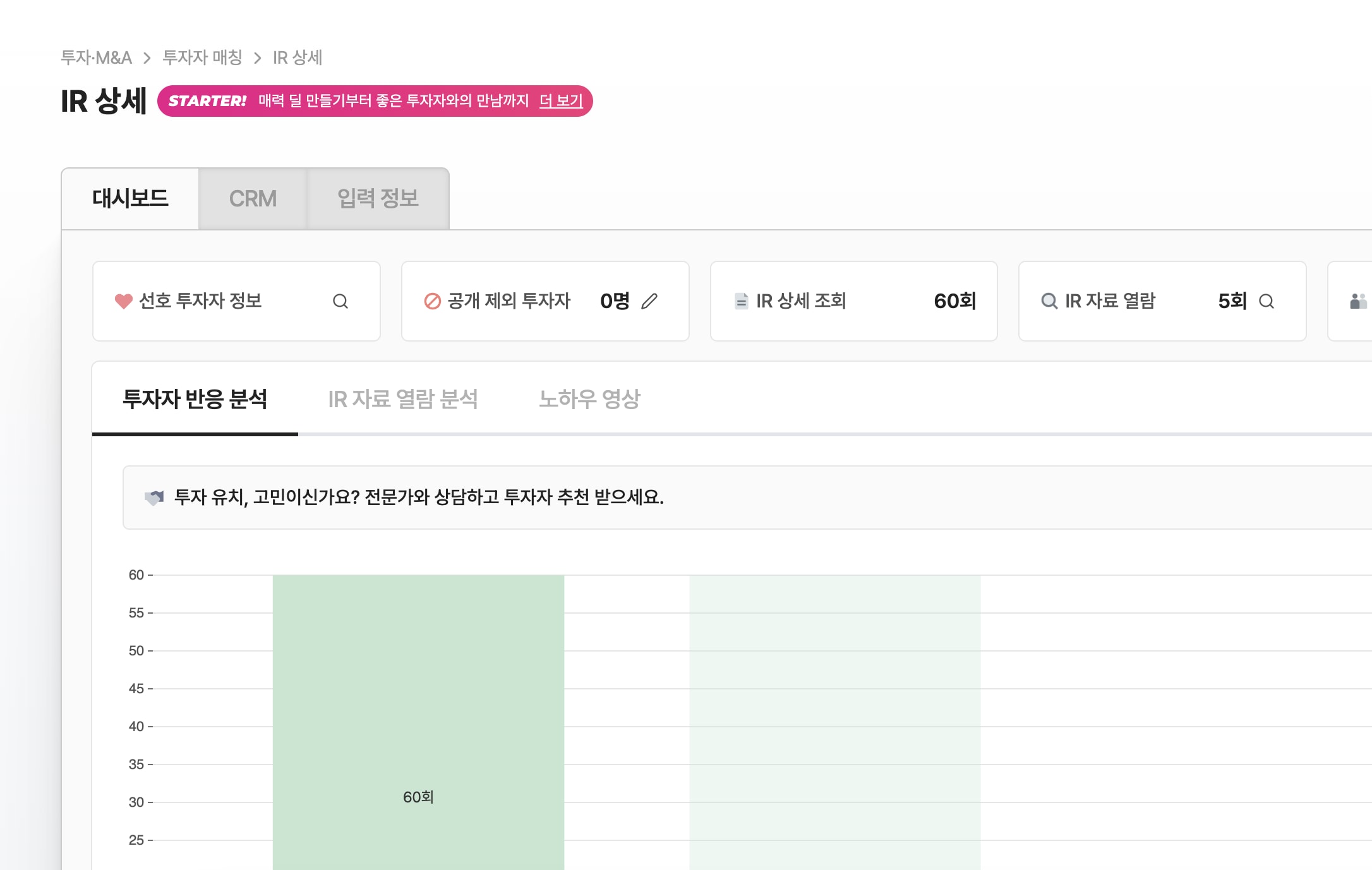Click the people icon in the partially visible card
The image size is (1372, 870).
(x=1358, y=301)
